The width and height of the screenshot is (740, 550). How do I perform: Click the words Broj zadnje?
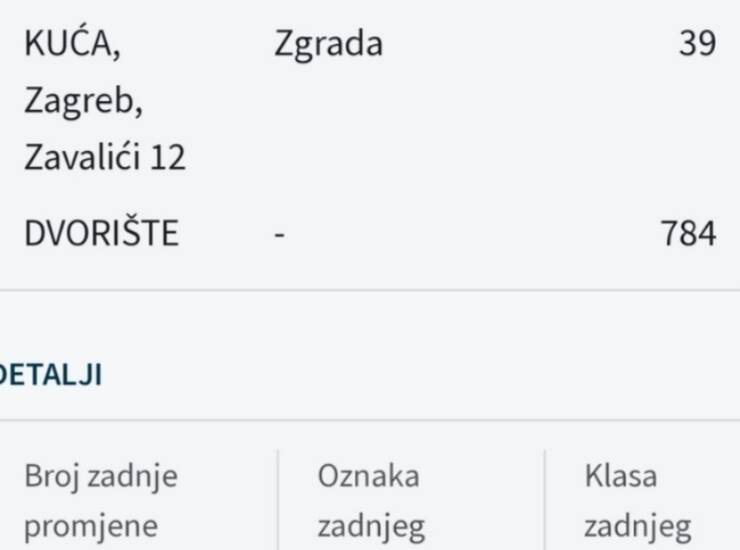click(101, 476)
